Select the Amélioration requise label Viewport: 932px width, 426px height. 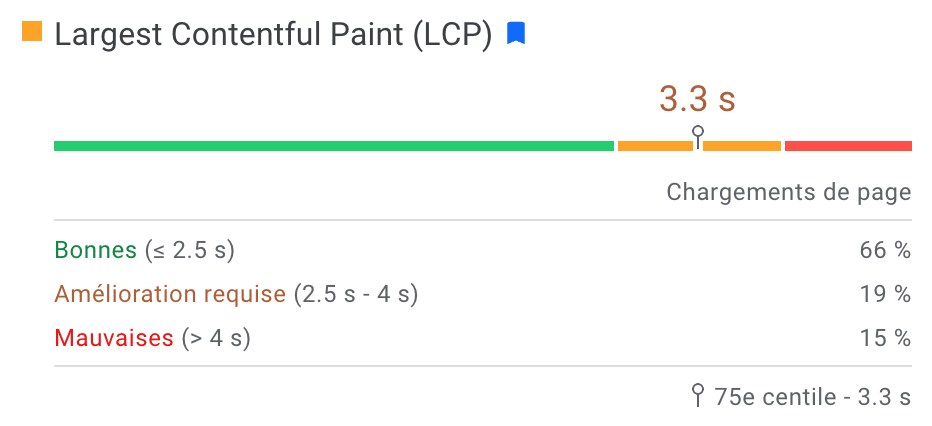[170, 294]
